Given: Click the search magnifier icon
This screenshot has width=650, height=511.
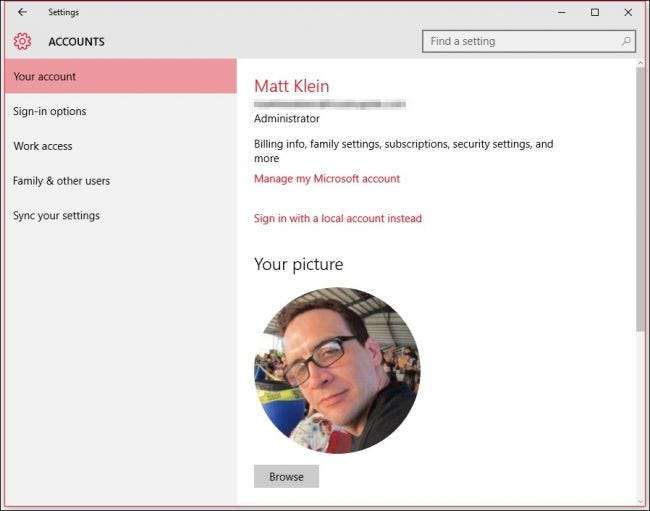Looking at the screenshot, I should point(626,41).
